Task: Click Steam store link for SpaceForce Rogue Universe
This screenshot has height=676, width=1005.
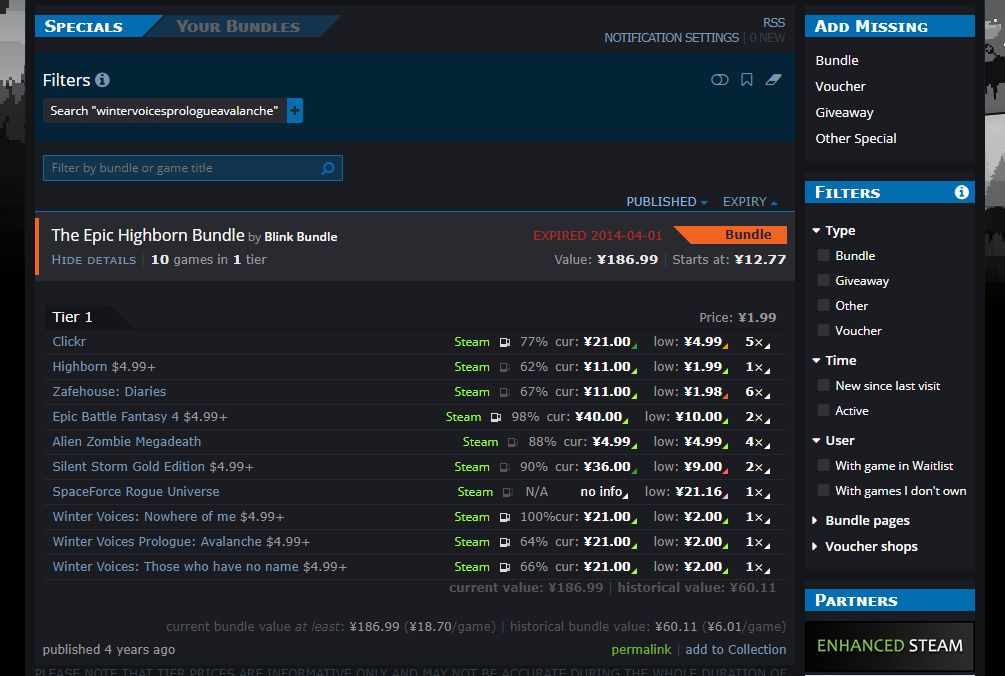Action: click(x=475, y=492)
